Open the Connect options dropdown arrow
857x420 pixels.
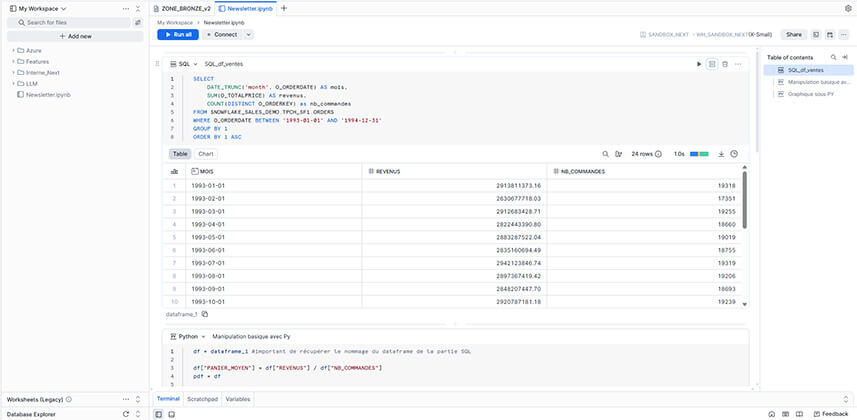pyautogui.click(x=248, y=34)
